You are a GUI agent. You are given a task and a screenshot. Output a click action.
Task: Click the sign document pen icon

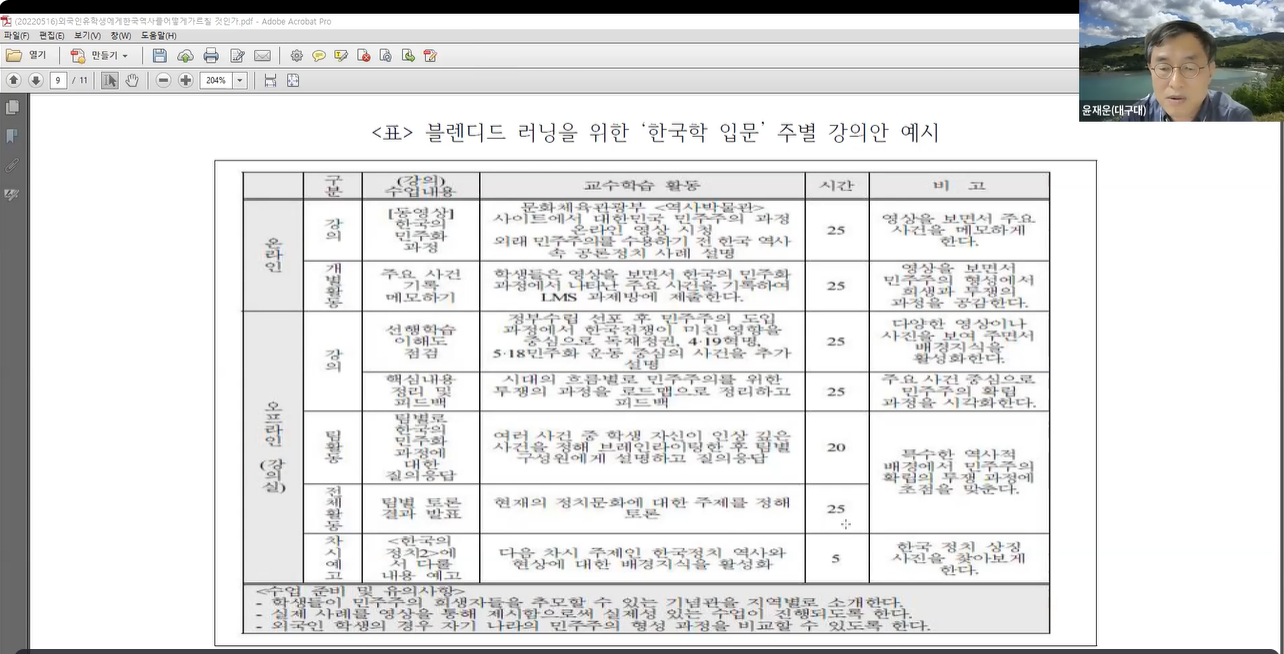tap(430, 55)
